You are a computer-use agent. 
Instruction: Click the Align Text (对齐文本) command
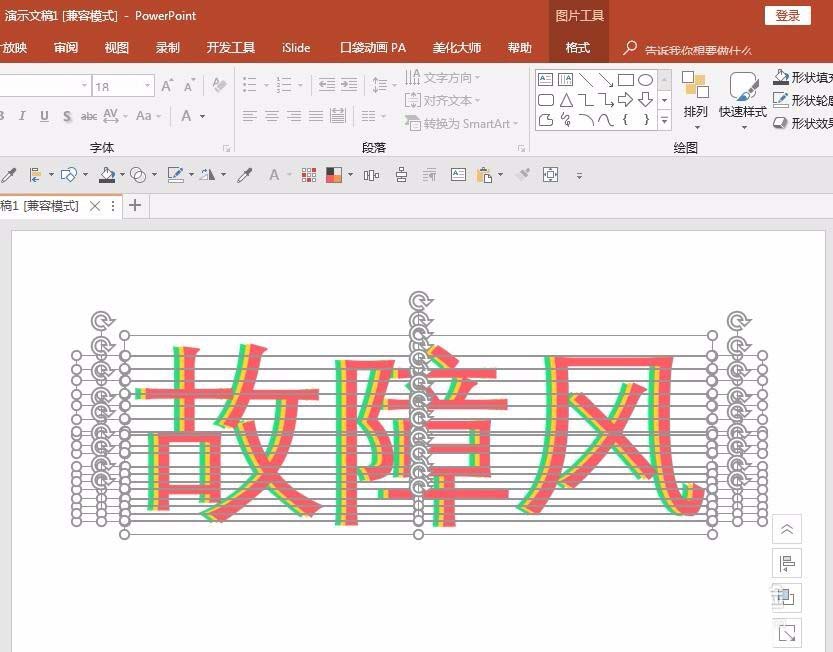click(x=447, y=100)
